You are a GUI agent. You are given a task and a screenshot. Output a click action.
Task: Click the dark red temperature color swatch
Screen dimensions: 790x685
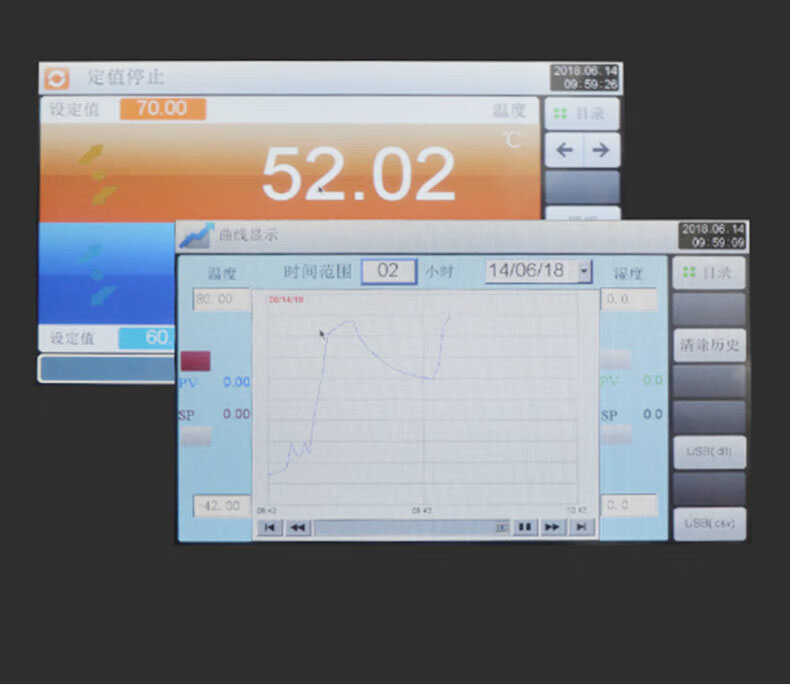195,361
